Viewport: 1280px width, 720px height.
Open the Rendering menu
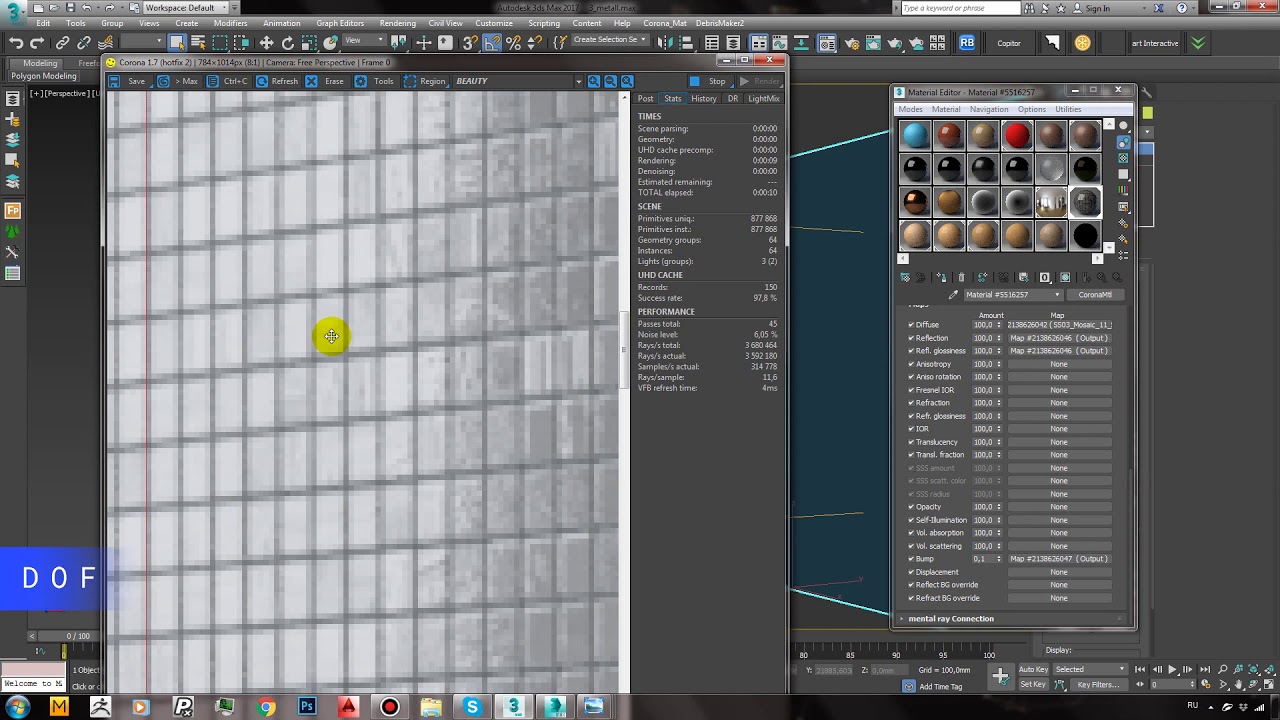coord(397,23)
